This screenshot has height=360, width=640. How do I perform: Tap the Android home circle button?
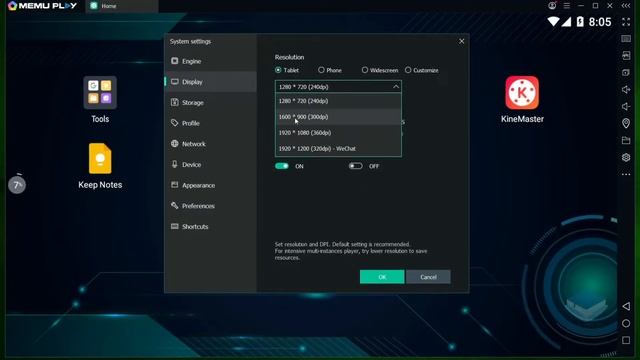tap(626, 323)
